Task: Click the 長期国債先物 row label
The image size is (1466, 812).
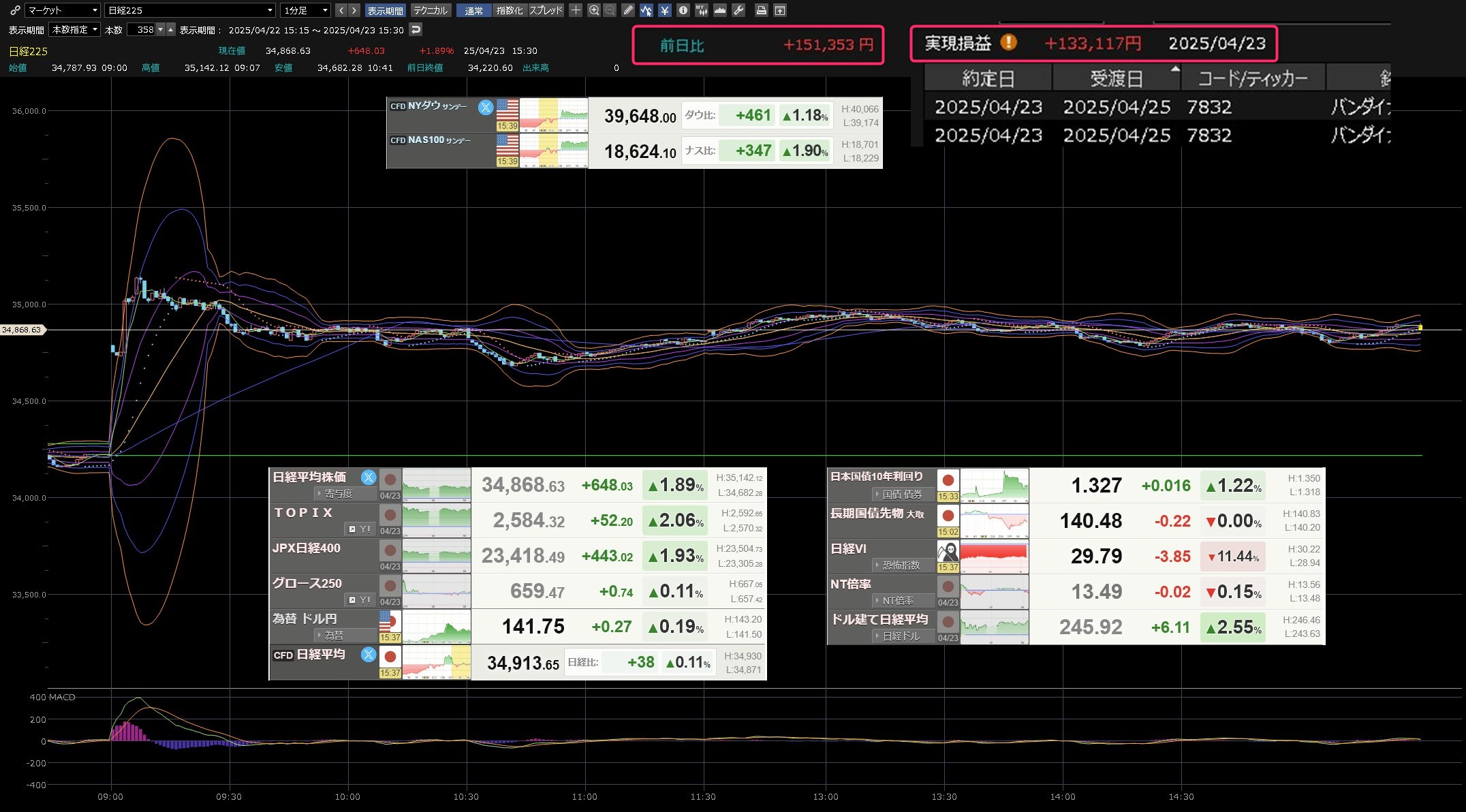Action: click(877, 513)
